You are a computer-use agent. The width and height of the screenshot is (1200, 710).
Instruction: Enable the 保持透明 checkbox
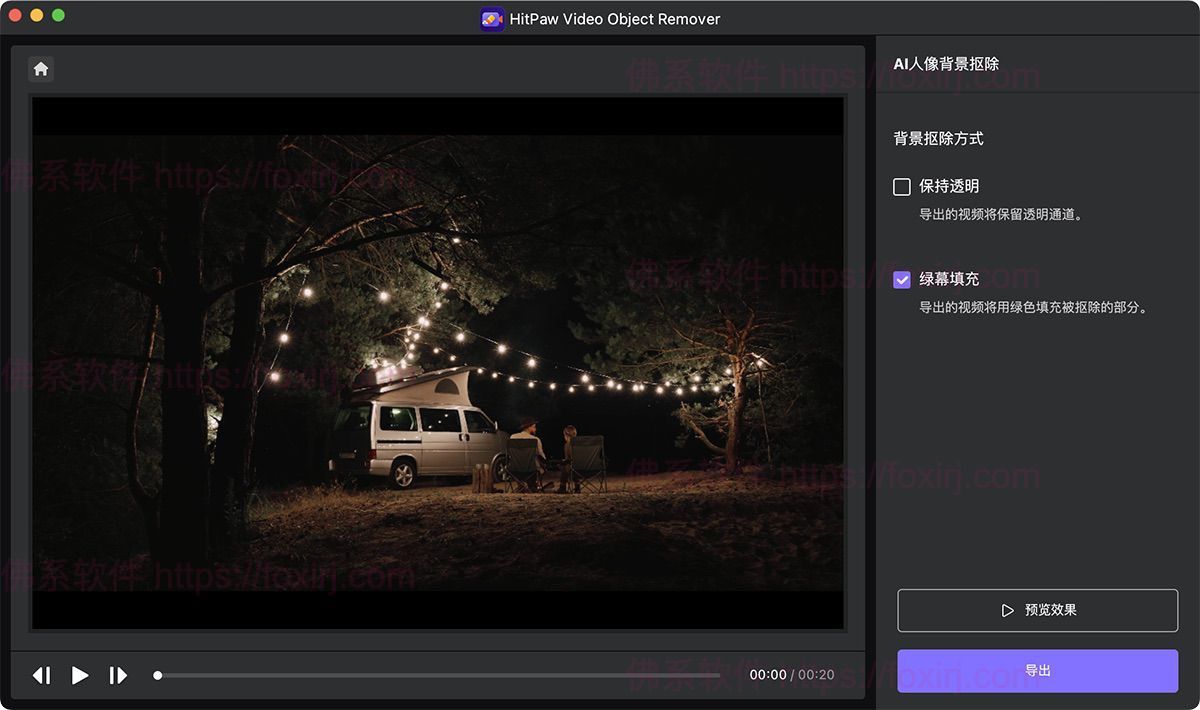coord(902,187)
